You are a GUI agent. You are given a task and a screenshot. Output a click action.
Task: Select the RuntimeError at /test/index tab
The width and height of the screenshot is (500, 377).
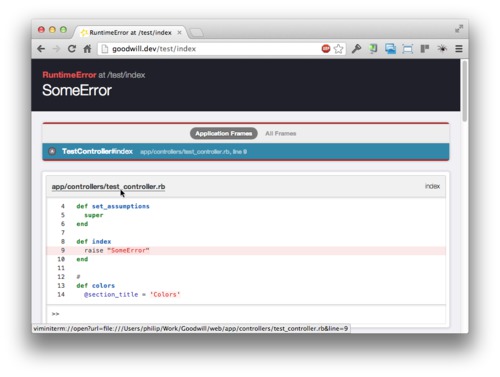coord(130,33)
